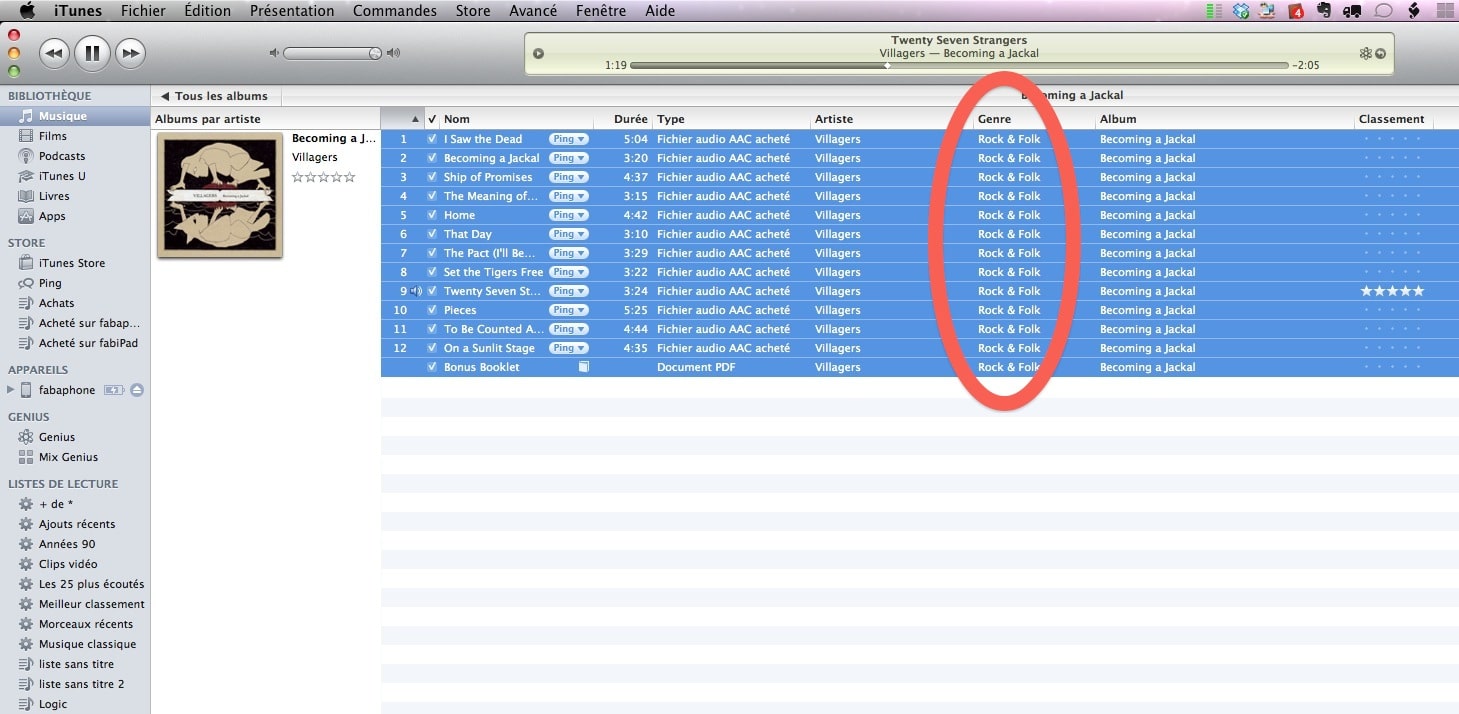Open the Édition menu

(x=207, y=11)
